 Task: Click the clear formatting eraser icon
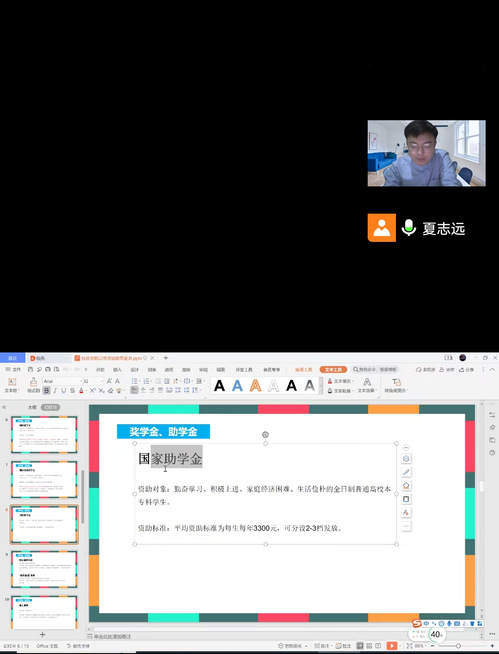[110, 391]
